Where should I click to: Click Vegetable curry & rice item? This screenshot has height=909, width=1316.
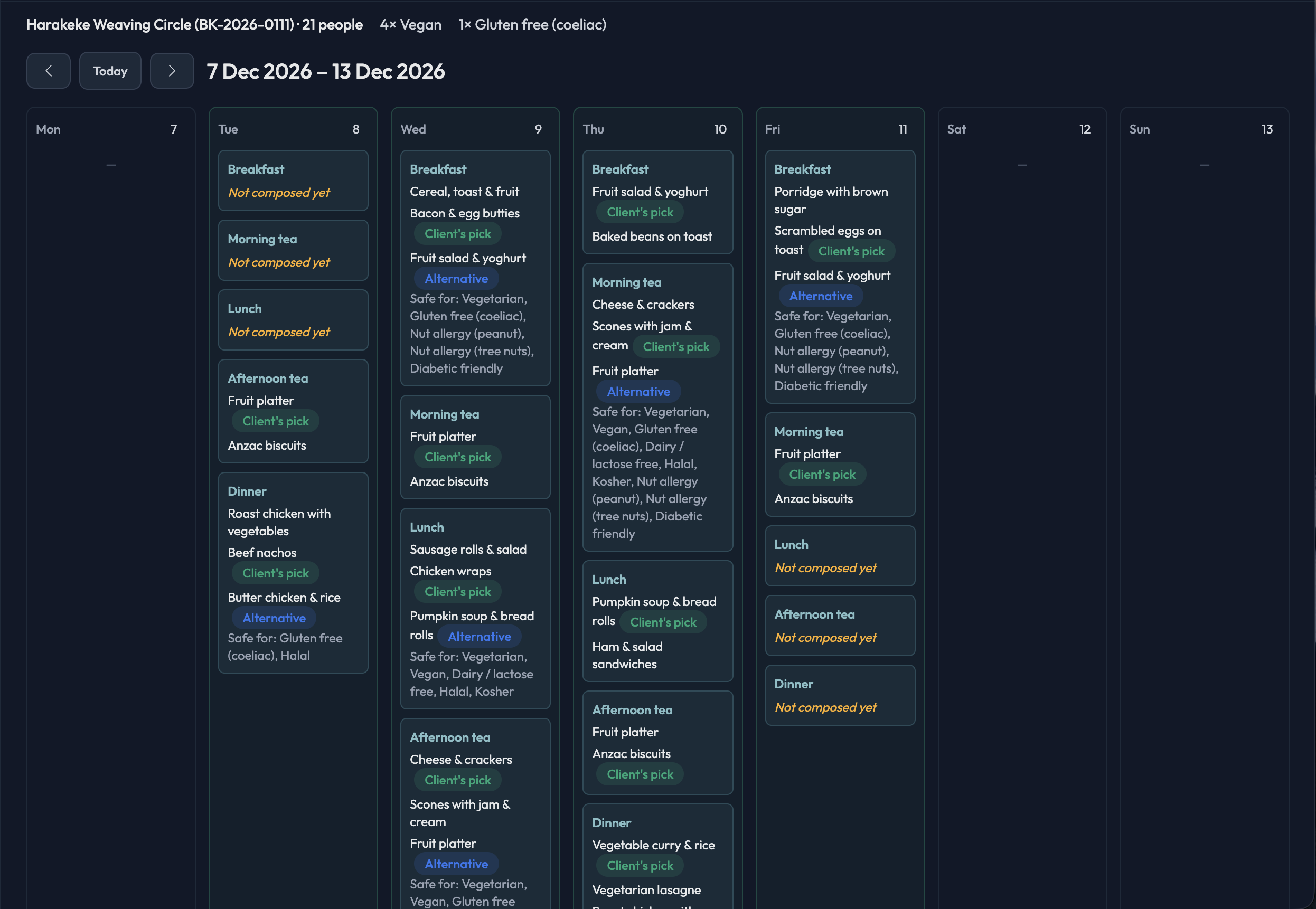click(x=653, y=845)
